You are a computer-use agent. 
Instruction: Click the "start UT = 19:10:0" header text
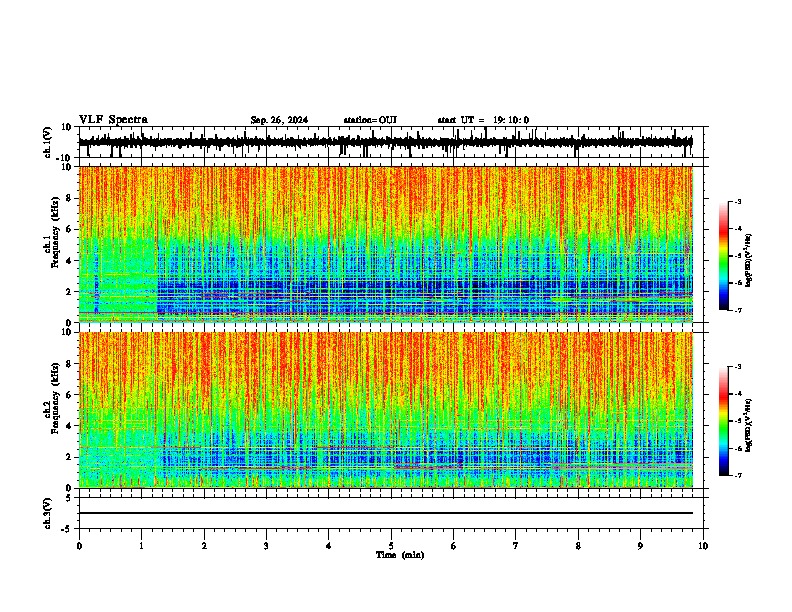[x=483, y=120]
